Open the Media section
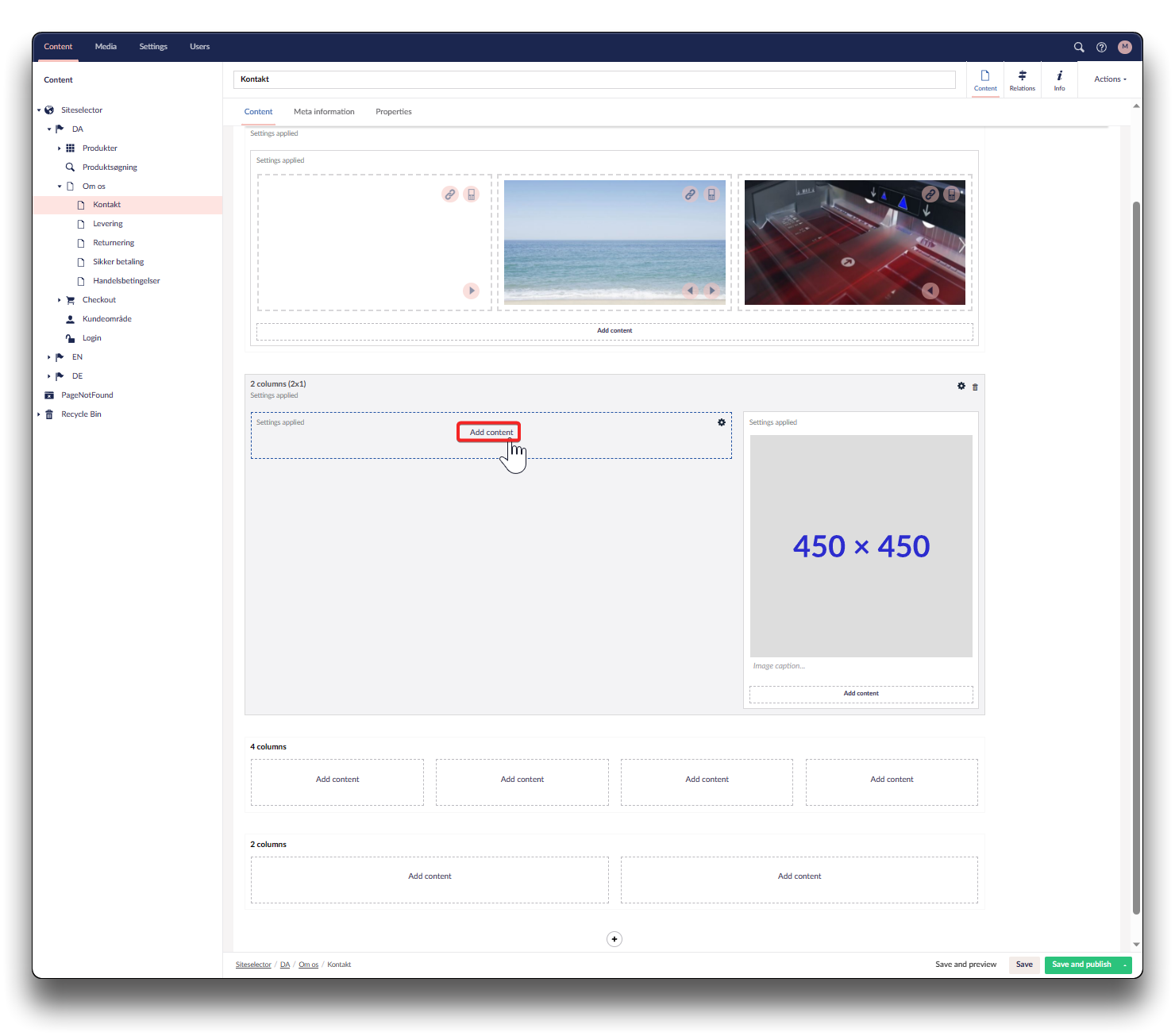The image size is (1175, 1036). tap(106, 47)
